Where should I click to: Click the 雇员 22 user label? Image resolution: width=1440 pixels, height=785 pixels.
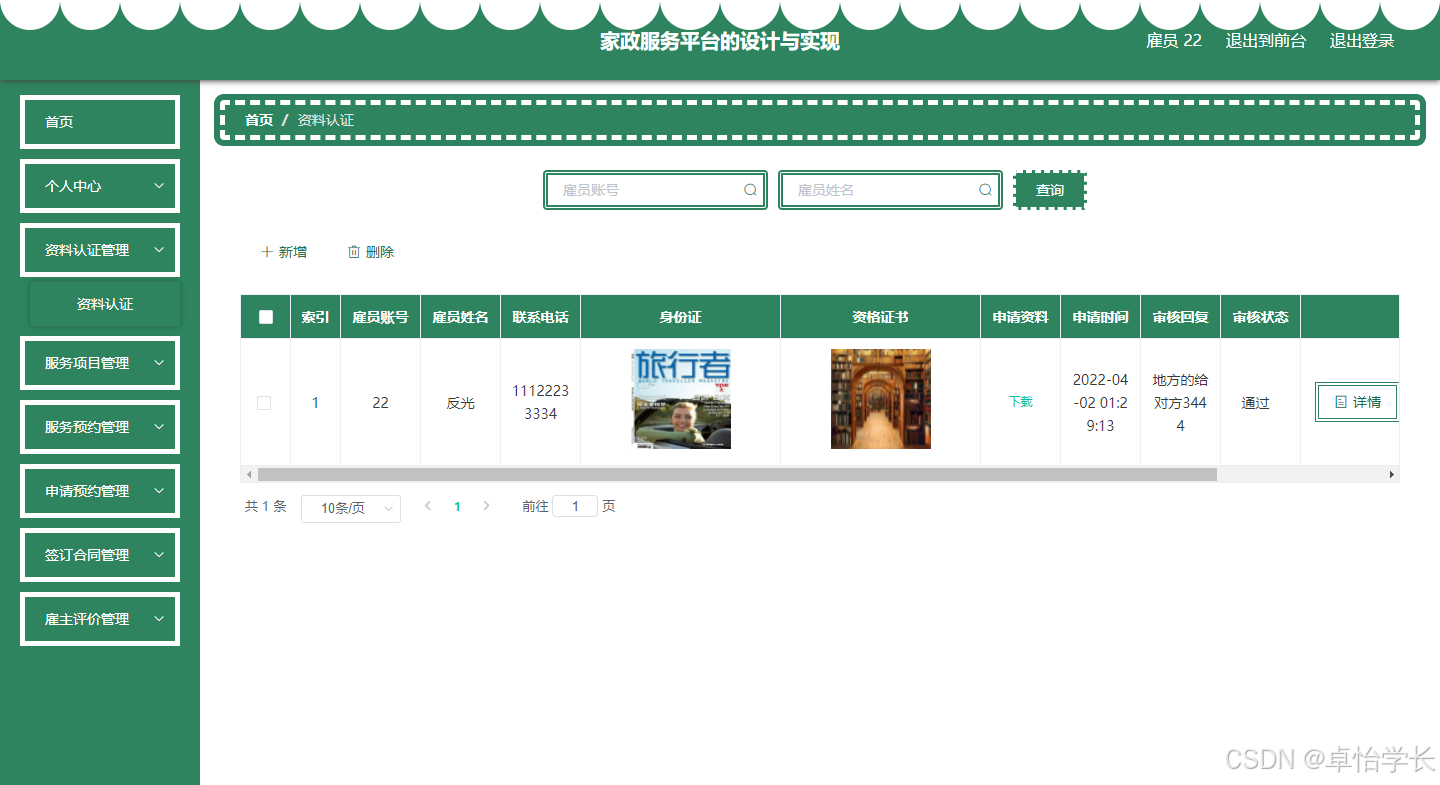point(1174,41)
